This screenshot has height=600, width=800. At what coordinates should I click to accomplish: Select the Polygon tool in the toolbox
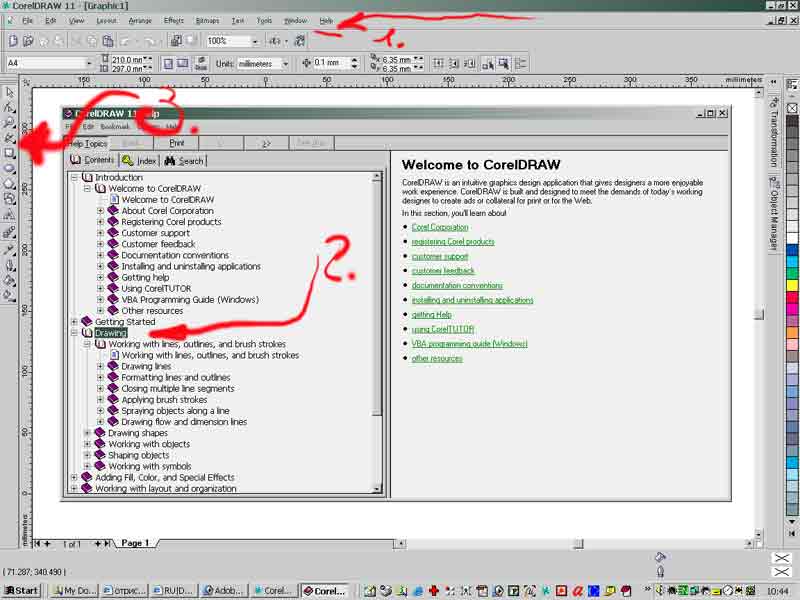coord(9,184)
